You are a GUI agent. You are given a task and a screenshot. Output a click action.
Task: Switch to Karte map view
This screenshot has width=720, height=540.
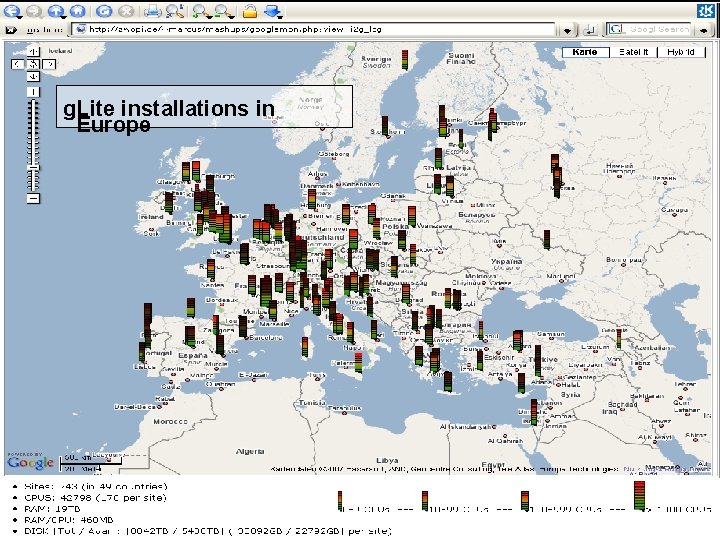pyautogui.click(x=586, y=51)
